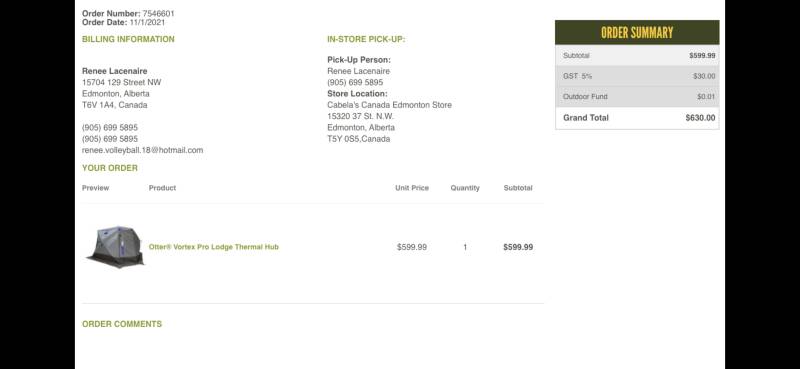Click the Your Order heading

110,168
